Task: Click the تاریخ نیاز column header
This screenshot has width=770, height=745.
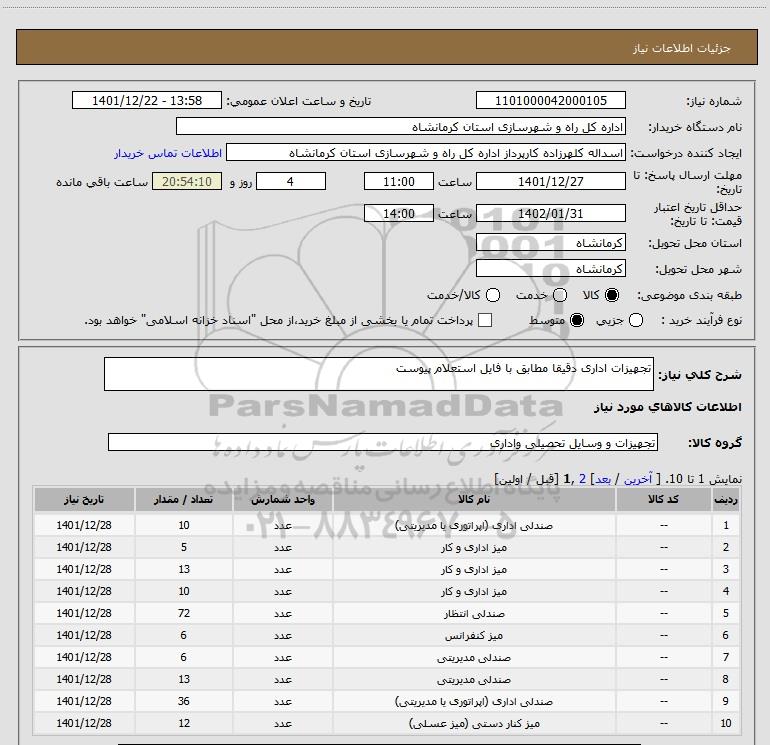Action: pos(84,499)
